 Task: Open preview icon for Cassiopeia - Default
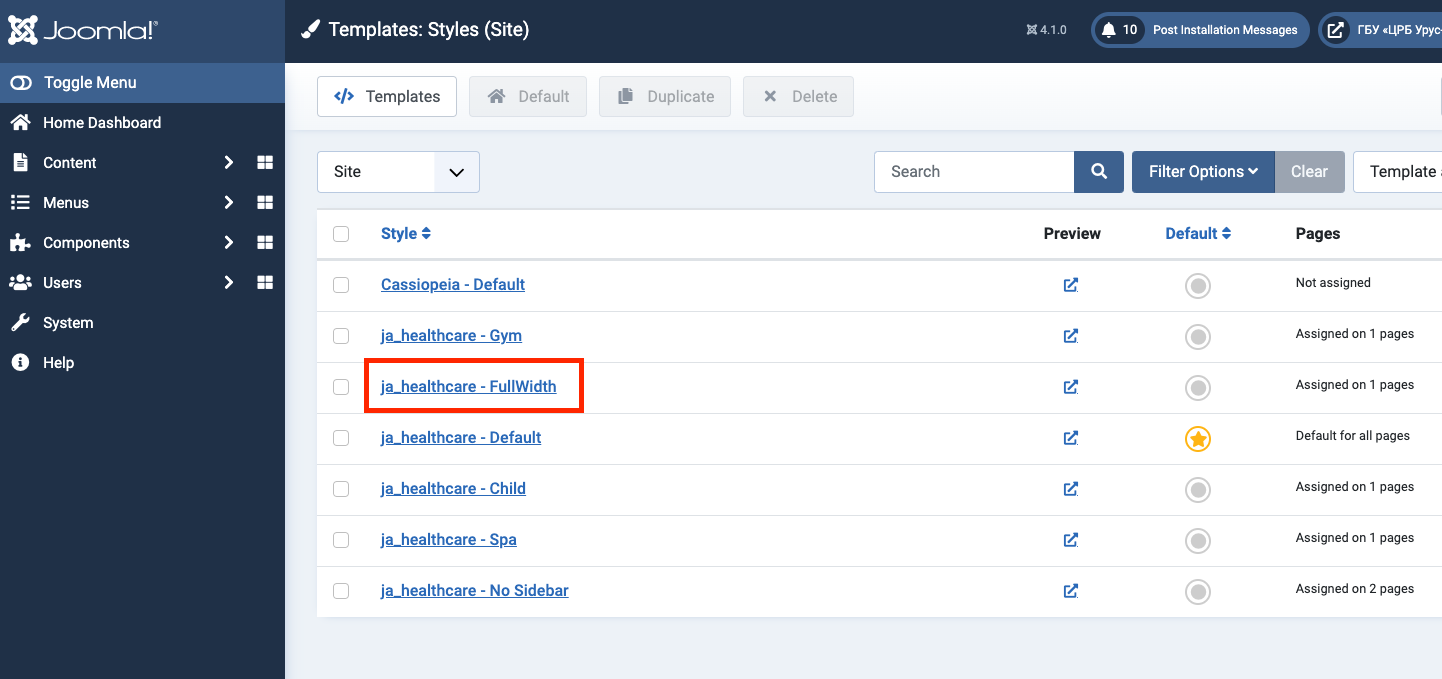[x=1071, y=285]
